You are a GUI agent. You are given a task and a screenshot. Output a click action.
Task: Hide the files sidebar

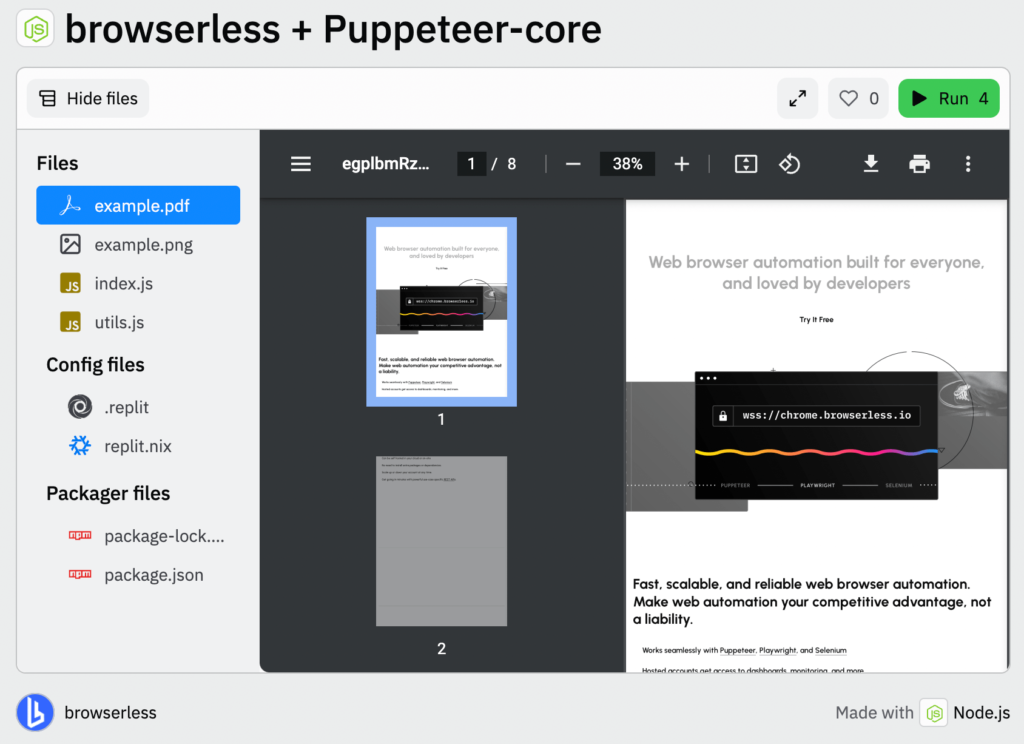87,98
